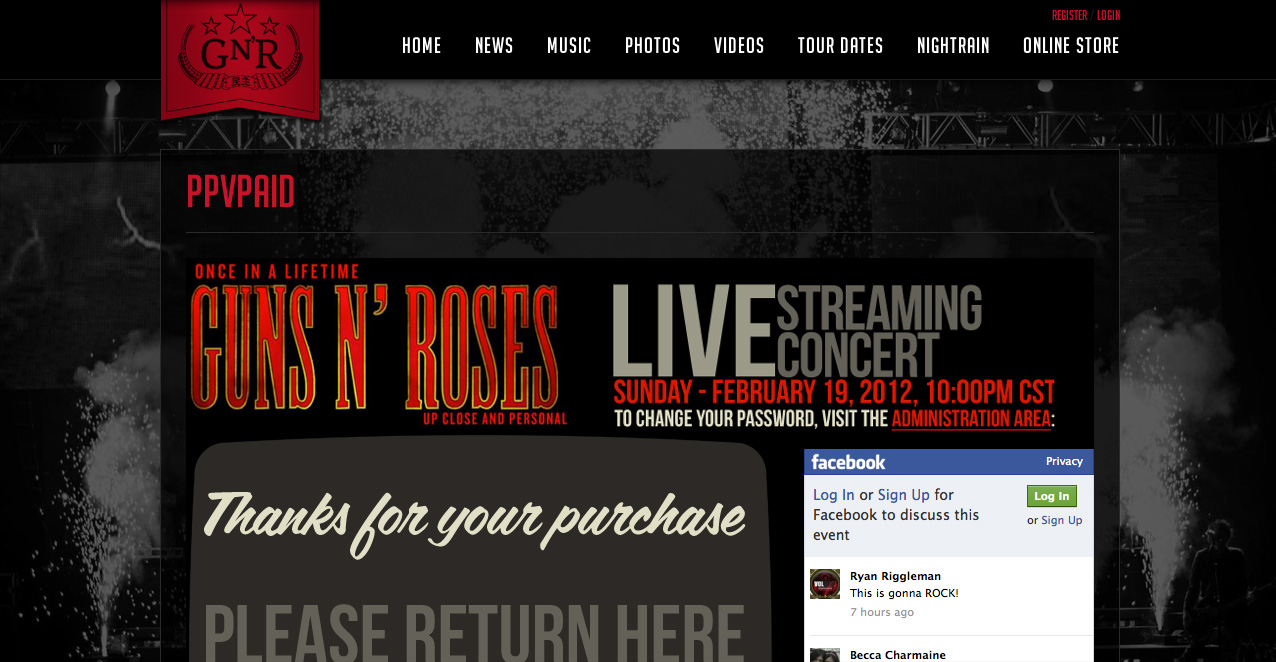This screenshot has height=662, width=1276.
Task: Click the Log In text link for Facebook
Action: pyautogui.click(x=834, y=495)
